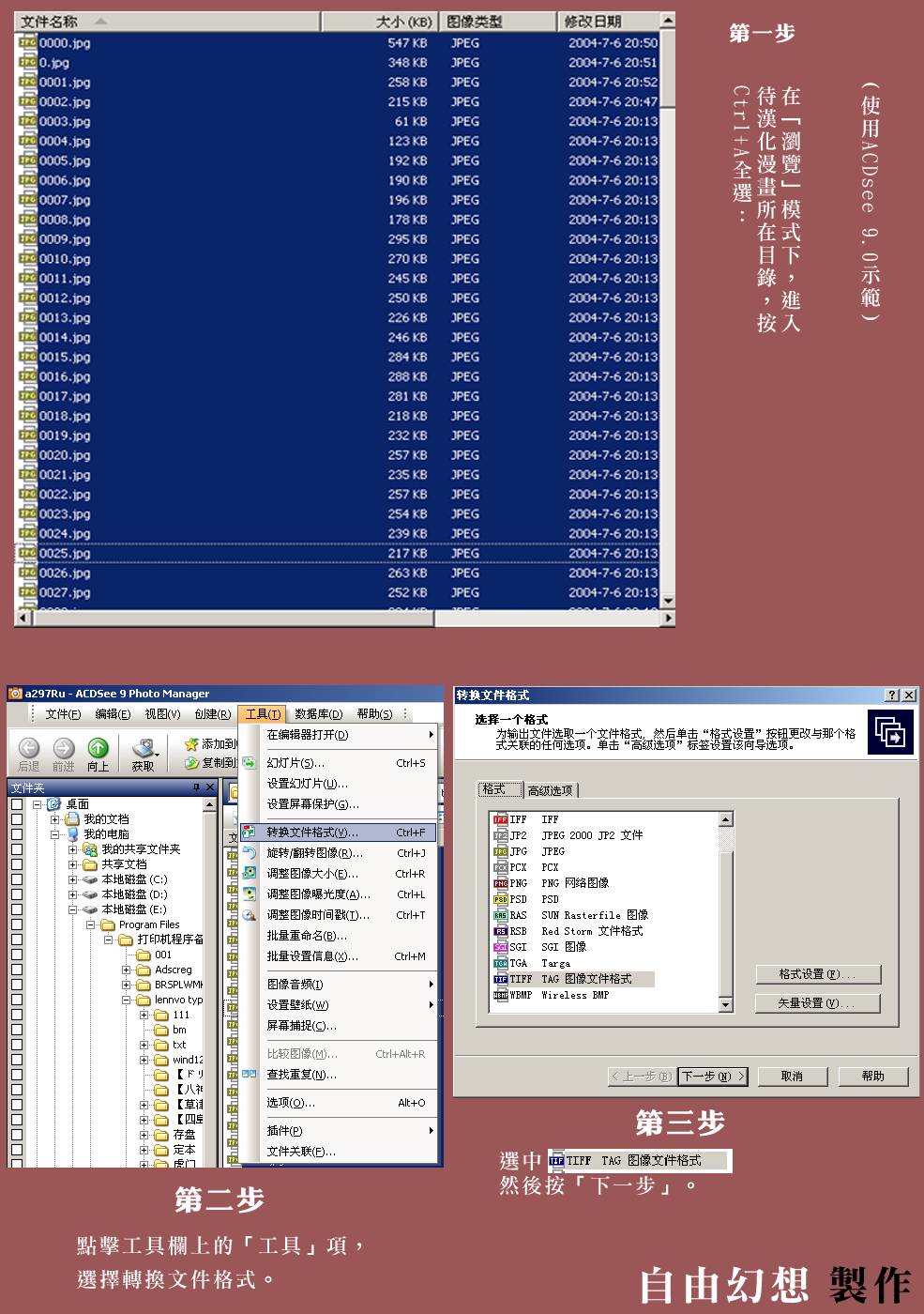This screenshot has width=924, height=1314.
Task: Click the 获取 (Acquire) scanner icon
Action: point(144,748)
